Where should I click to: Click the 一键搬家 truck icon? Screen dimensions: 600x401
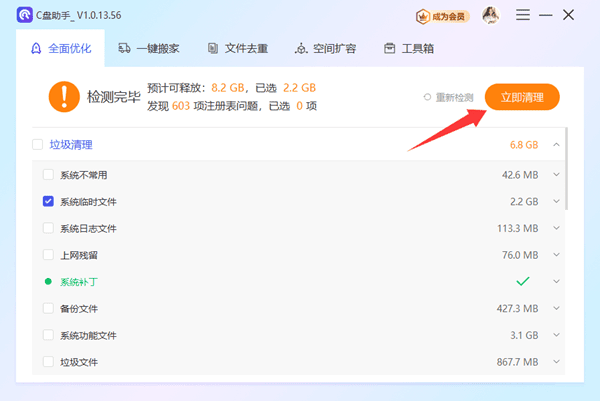(x=124, y=48)
